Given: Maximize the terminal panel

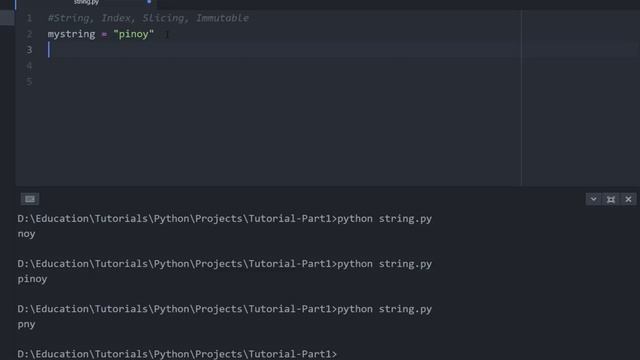Looking at the screenshot, I should coord(611,199).
